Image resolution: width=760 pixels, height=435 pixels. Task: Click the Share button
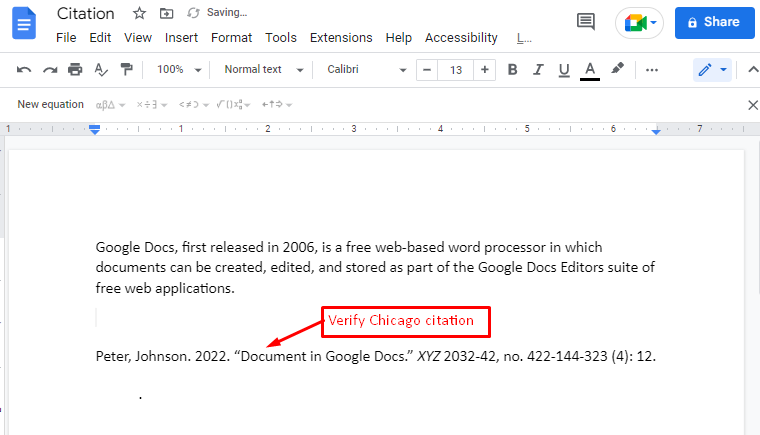click(714, 23)
